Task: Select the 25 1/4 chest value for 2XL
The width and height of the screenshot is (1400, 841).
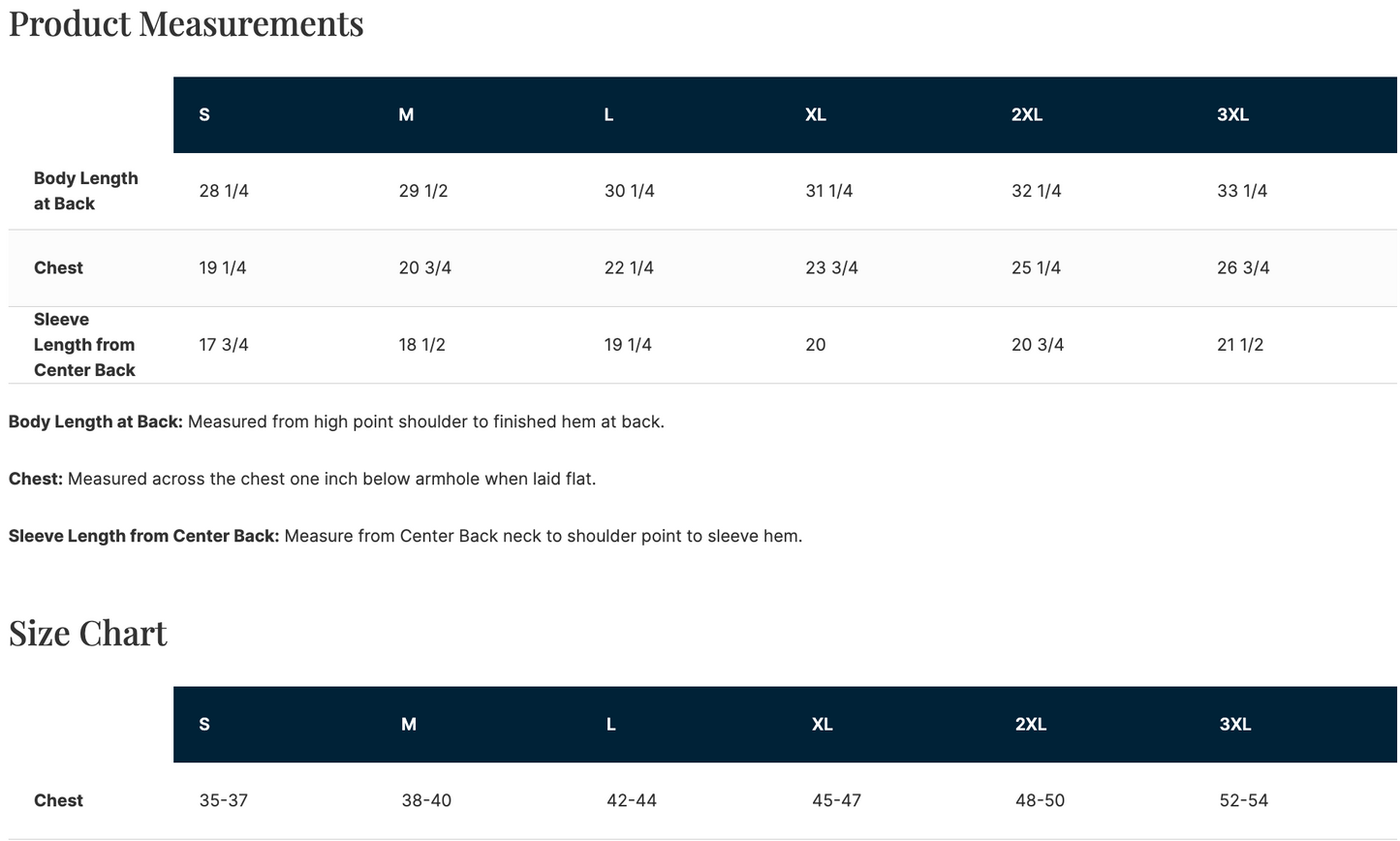Action: (x=1037, y=267)
